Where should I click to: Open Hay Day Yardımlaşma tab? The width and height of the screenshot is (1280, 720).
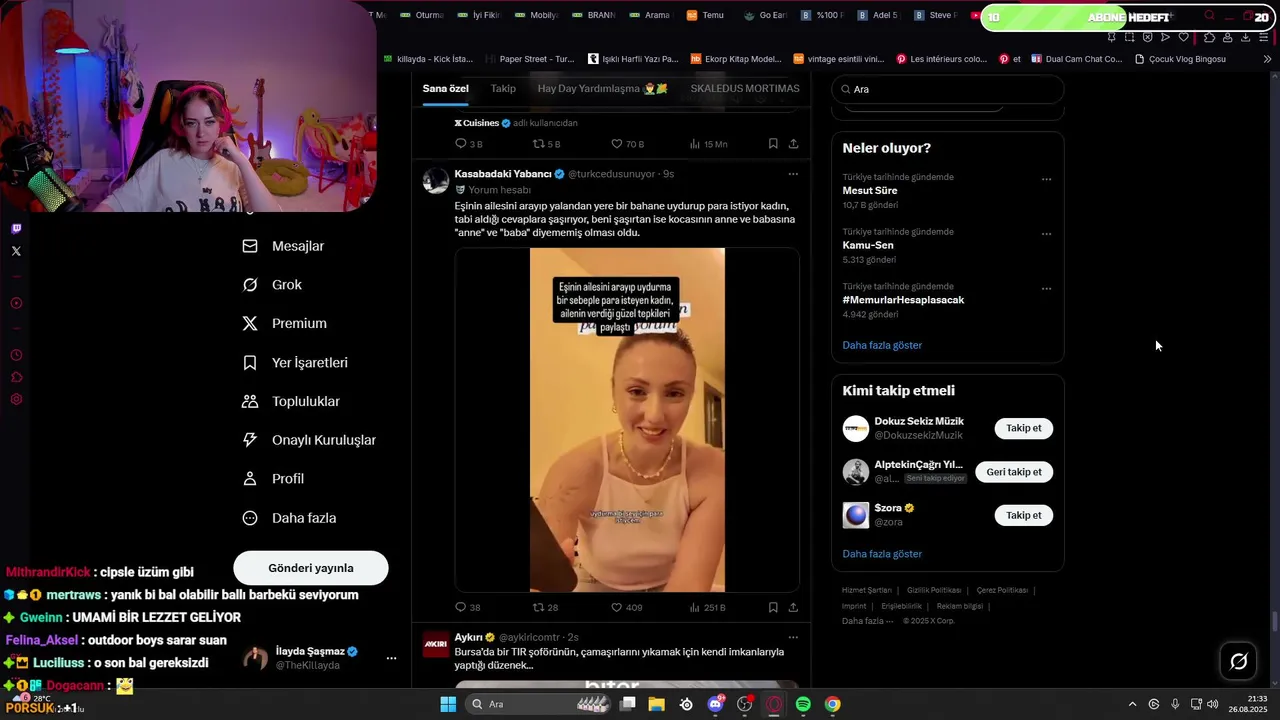(602, 89)
